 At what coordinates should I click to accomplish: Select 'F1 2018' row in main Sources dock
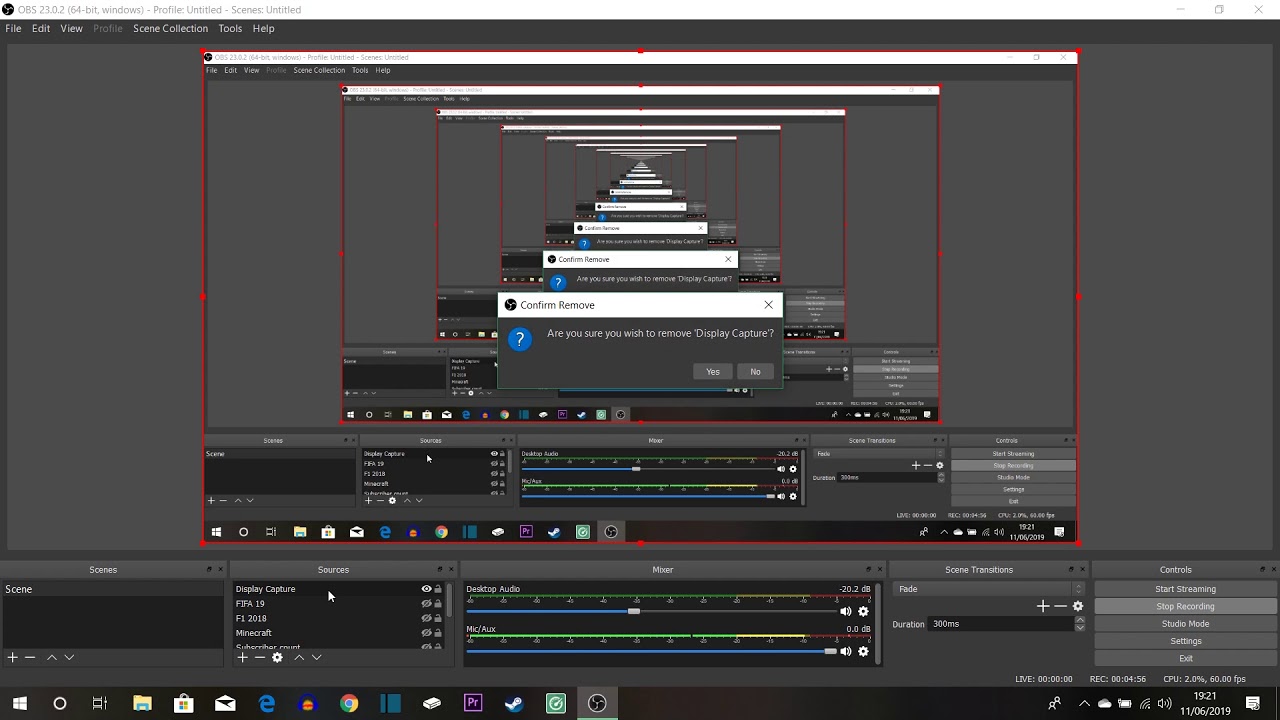coord(339,618)
